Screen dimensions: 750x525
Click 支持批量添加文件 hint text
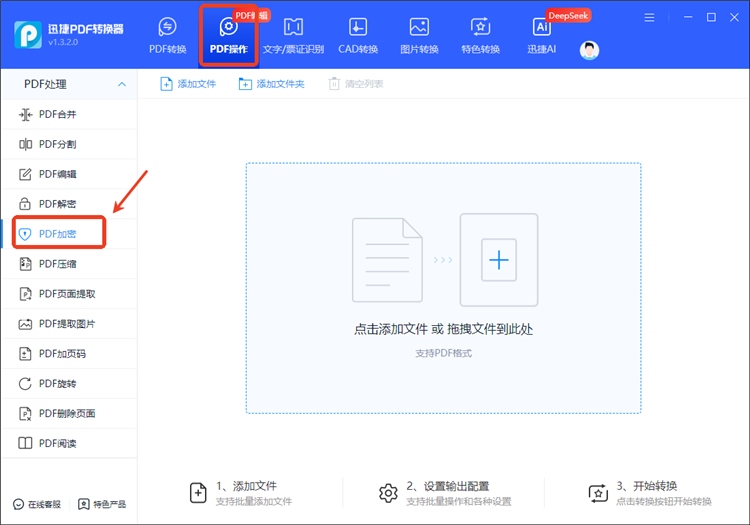(254, 502)
